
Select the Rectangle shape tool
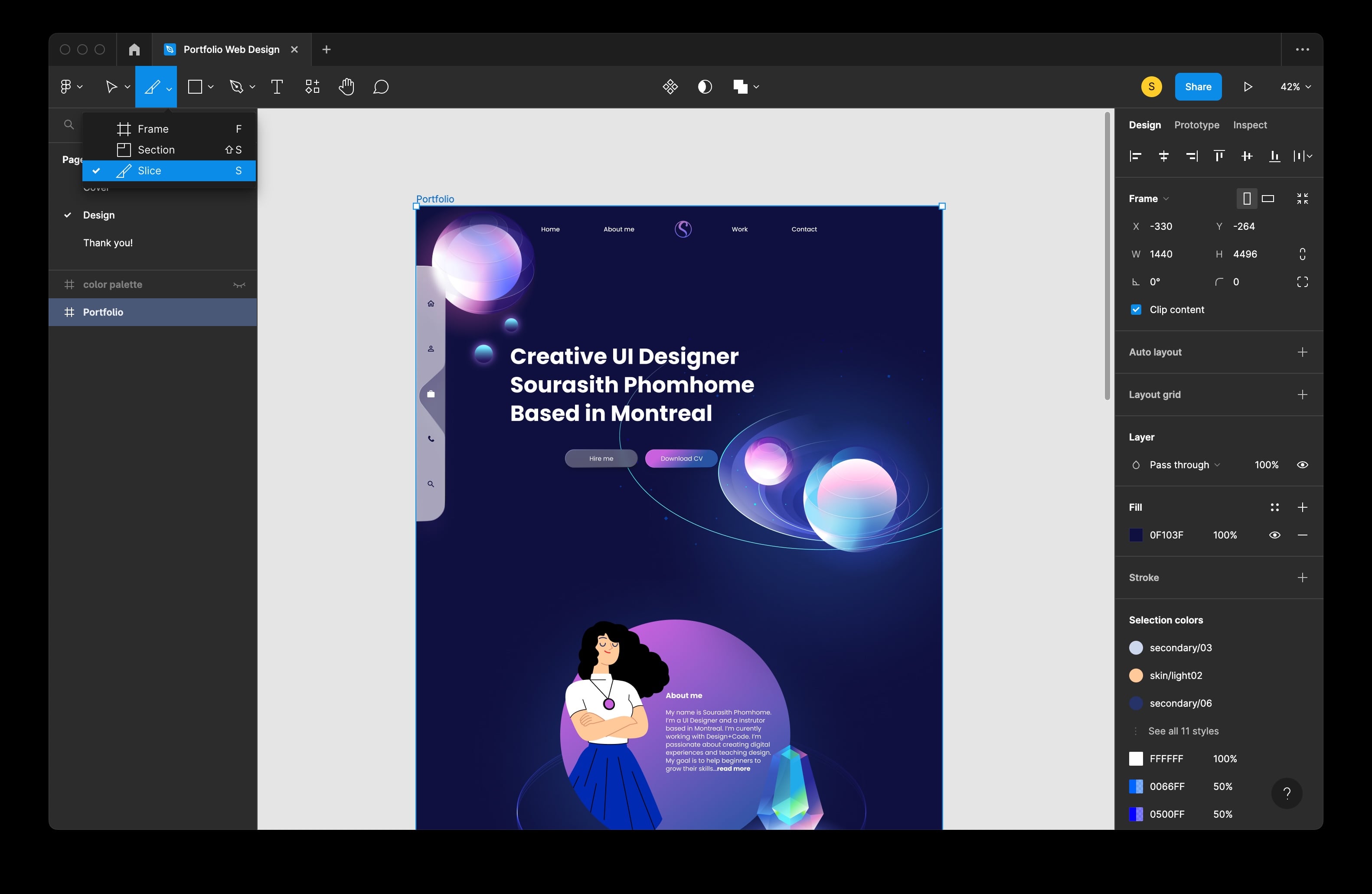tap(195, 86)
